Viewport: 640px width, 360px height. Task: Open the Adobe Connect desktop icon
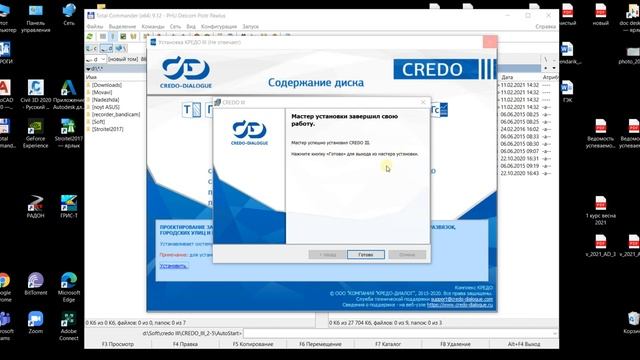[69, 326]
